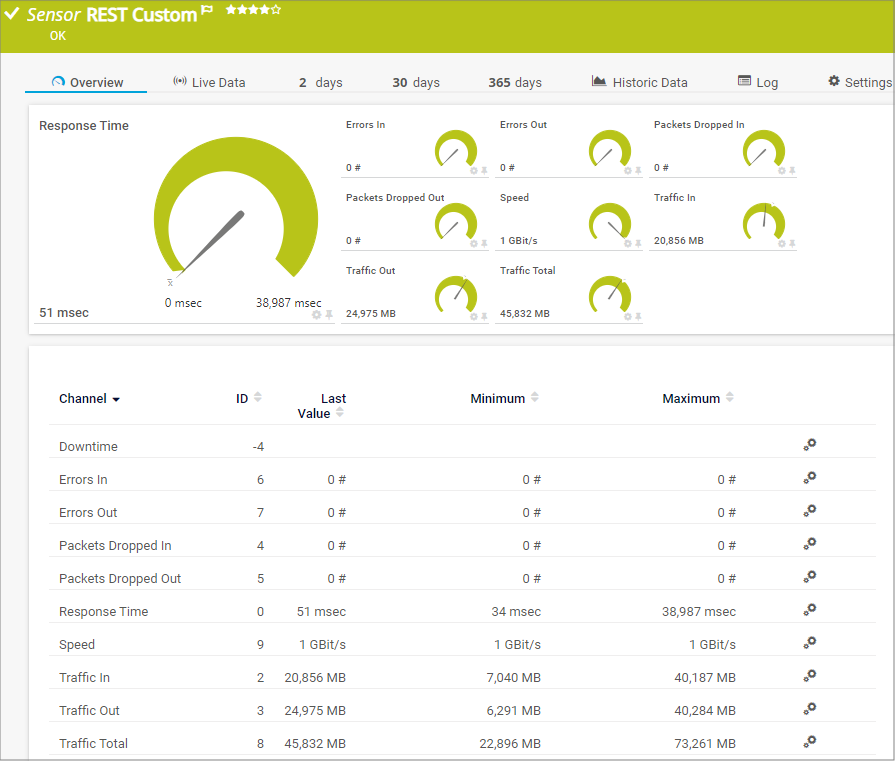Click the flag priority icon next to REST Custom

(x=207, y=11)
